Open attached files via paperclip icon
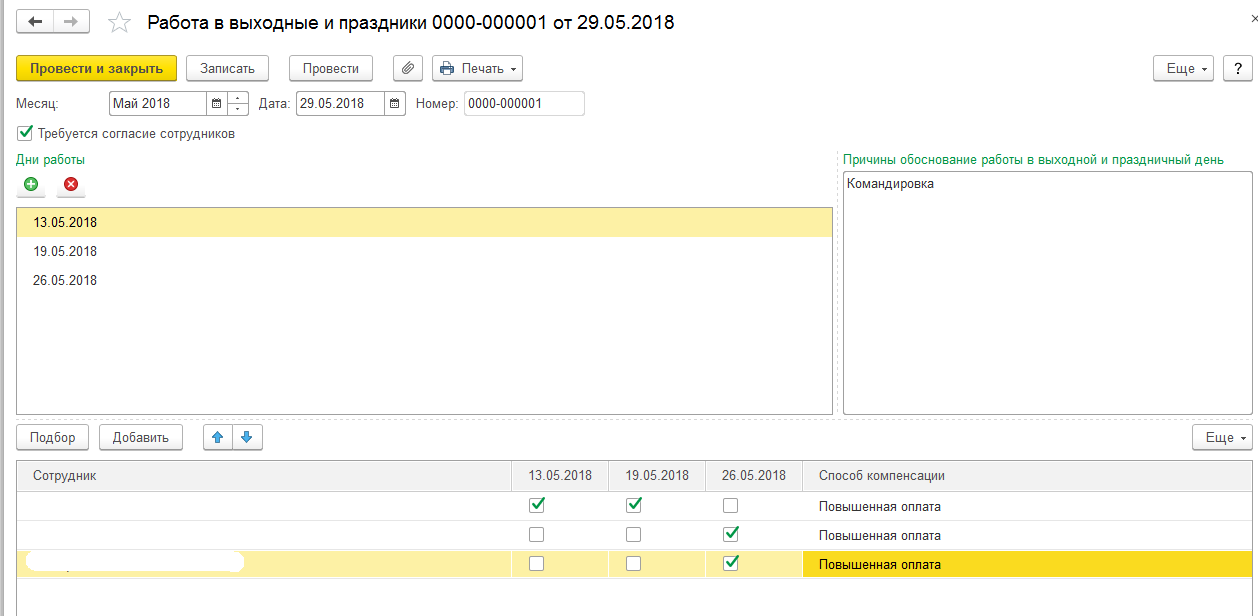This screenshot has width=1258, height=616. 407,68
